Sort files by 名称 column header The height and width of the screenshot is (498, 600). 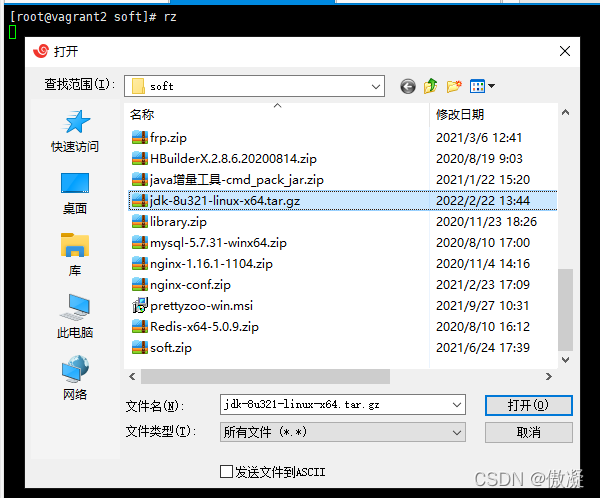[276, 114]
